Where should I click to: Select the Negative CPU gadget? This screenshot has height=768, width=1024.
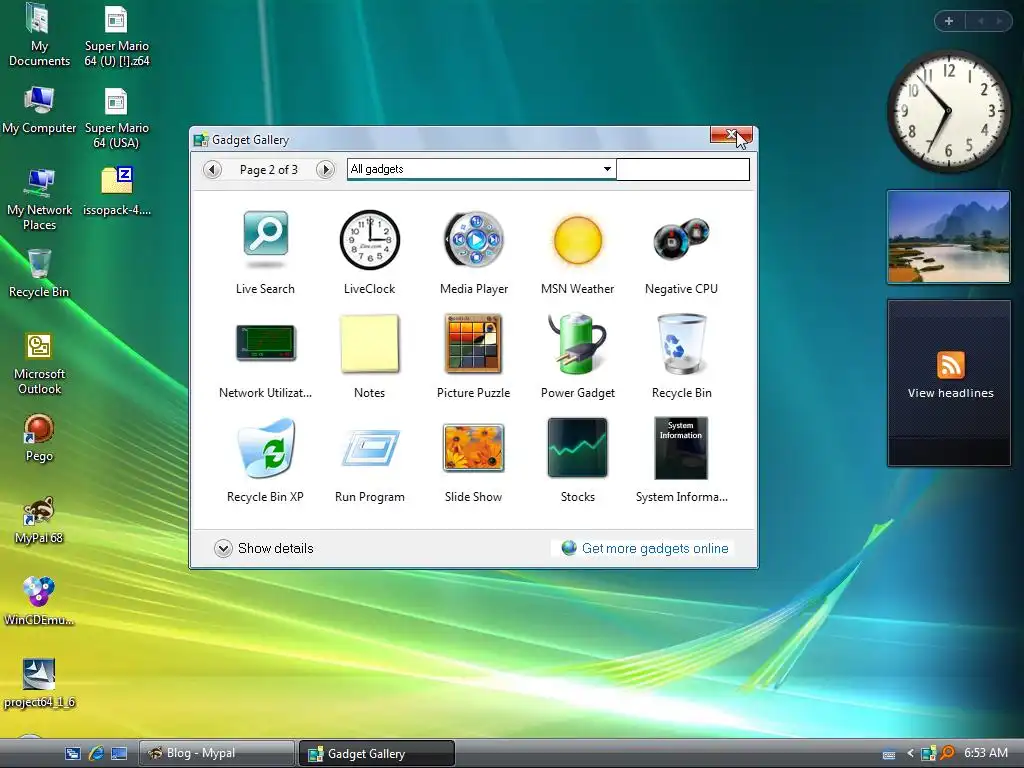(681, 251)
